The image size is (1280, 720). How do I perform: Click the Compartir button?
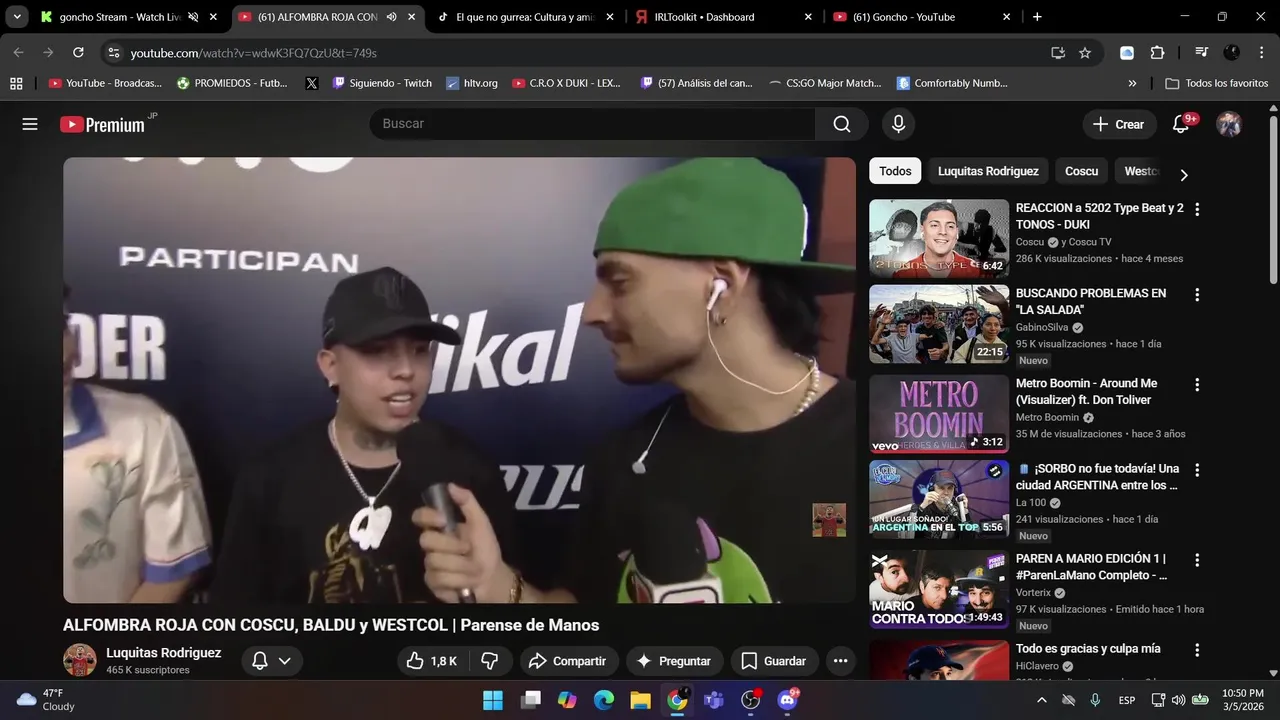567,661
